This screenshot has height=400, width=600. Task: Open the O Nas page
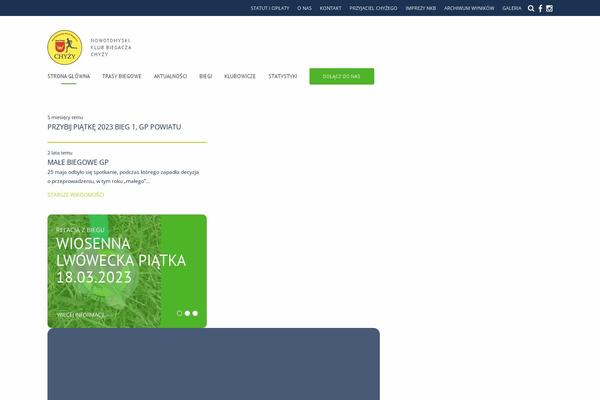pyautogui.click(x=305, y=8)
